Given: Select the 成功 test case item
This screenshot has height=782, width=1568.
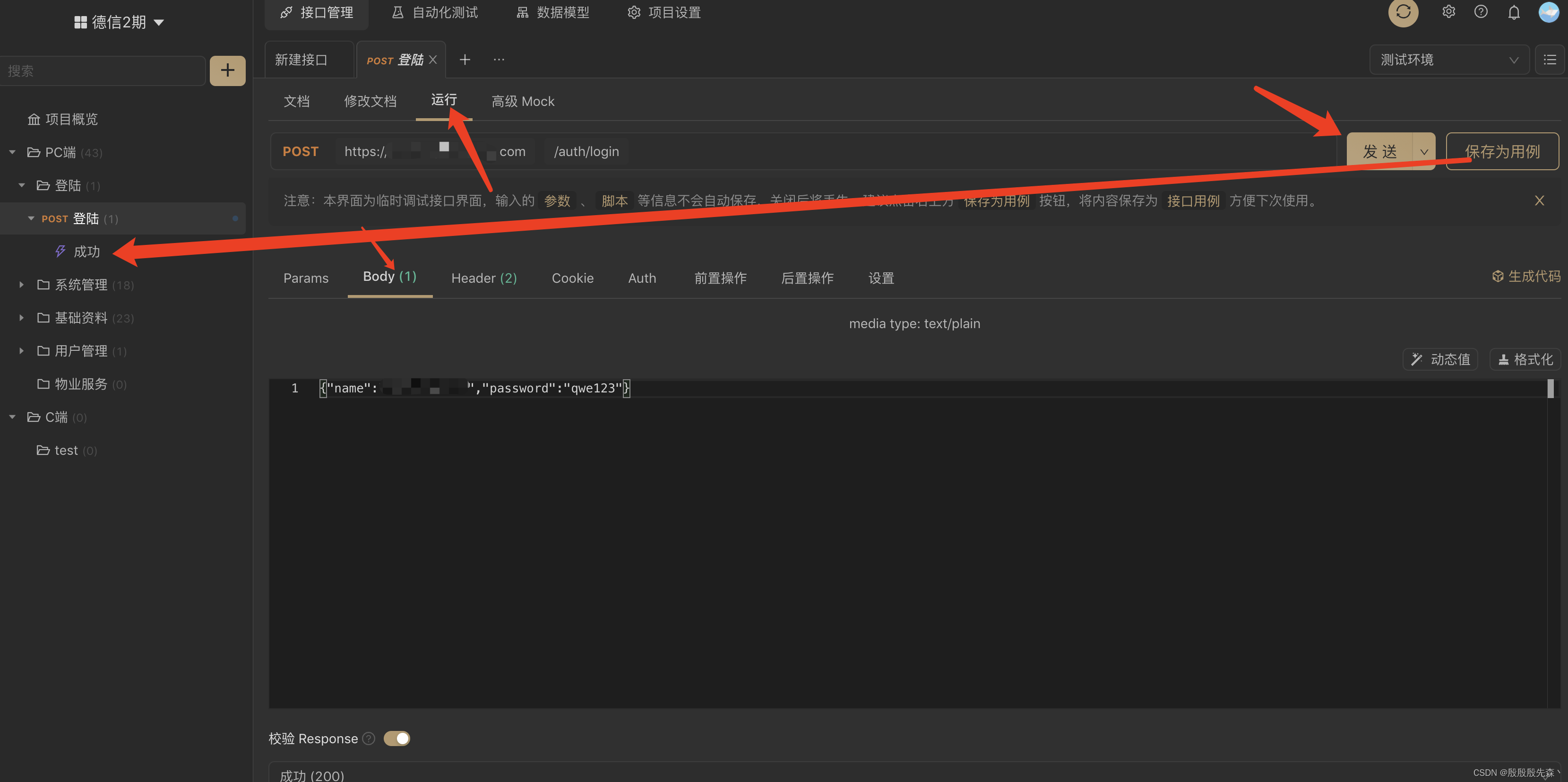Looking at the screenshot, I should [x=86, y=252].
